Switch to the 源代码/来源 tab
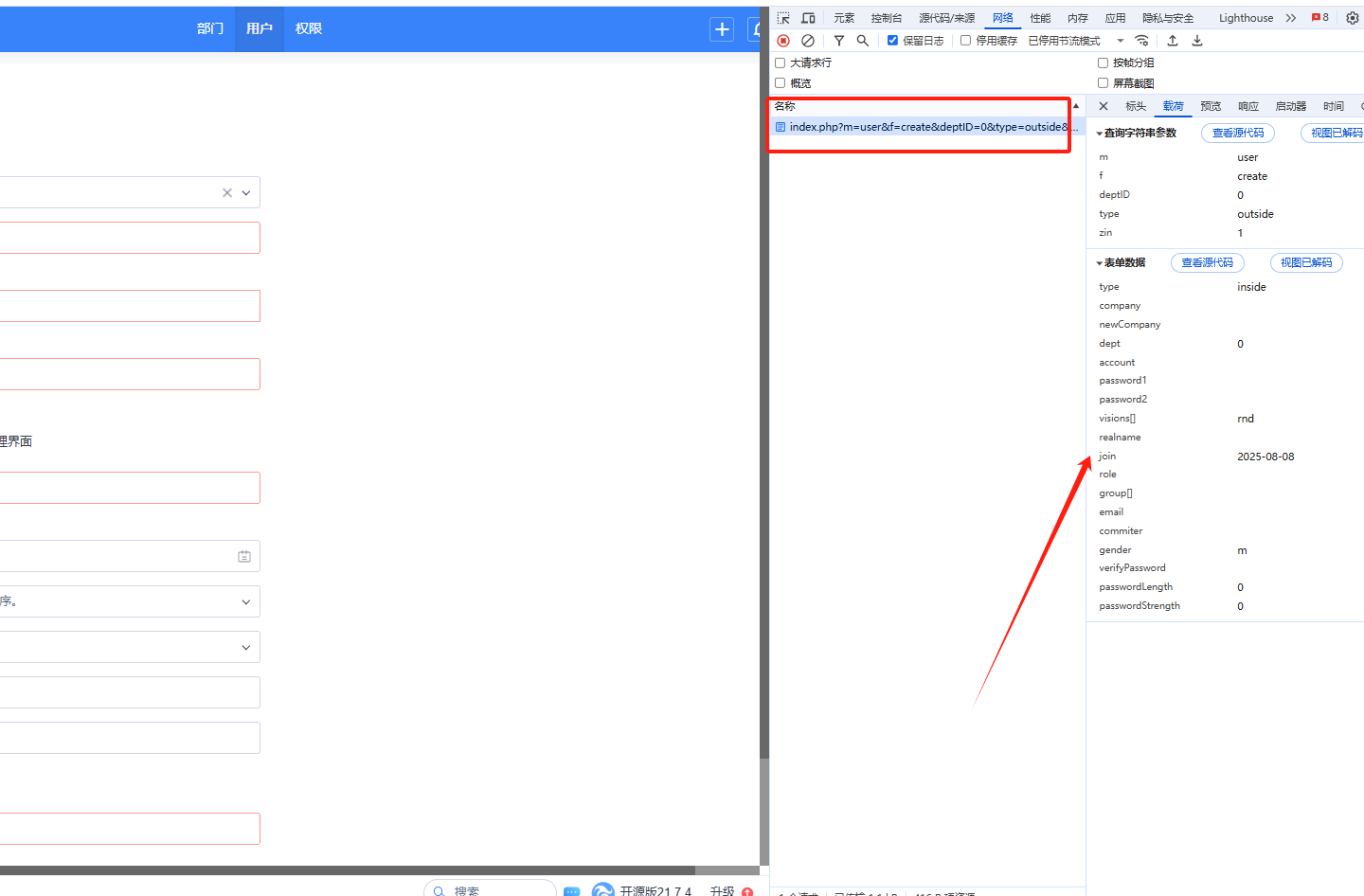1364x896 pixels. pos(946,18)
